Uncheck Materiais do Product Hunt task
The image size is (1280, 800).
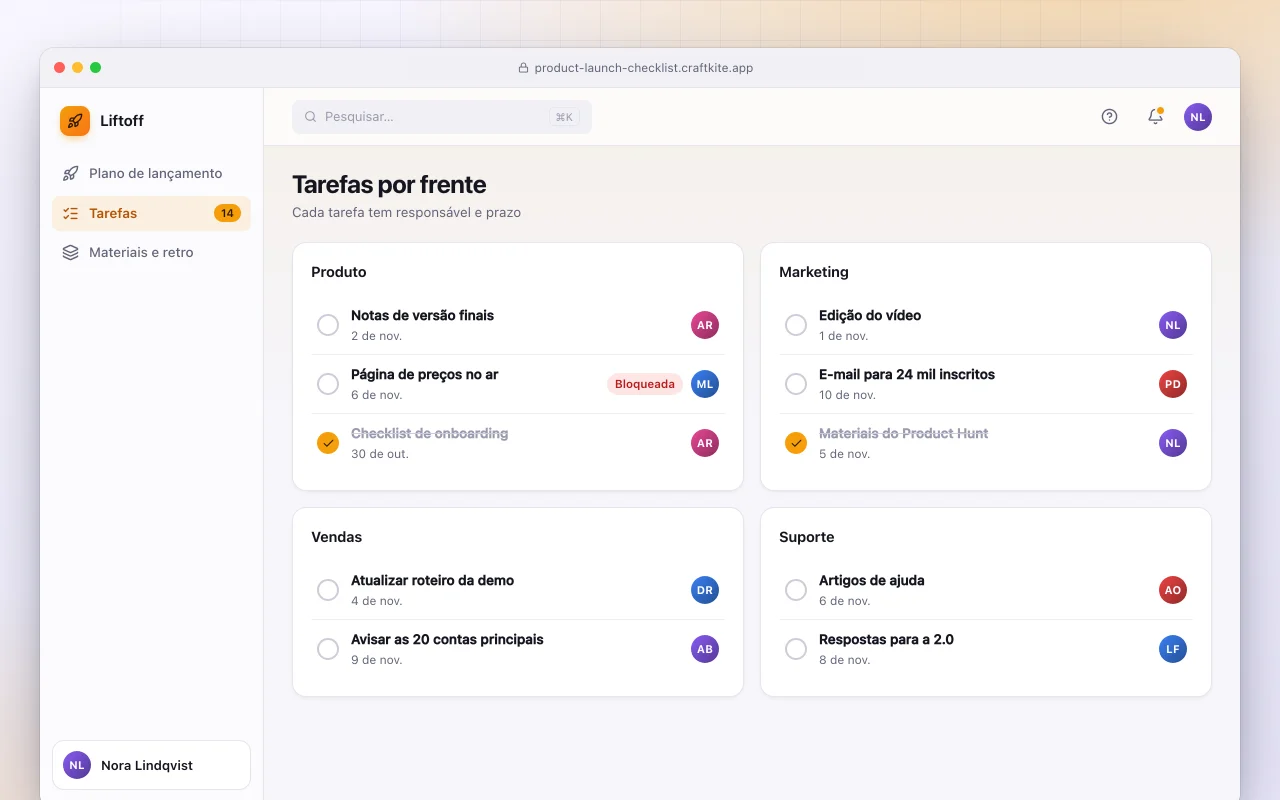tap(796, 443)
